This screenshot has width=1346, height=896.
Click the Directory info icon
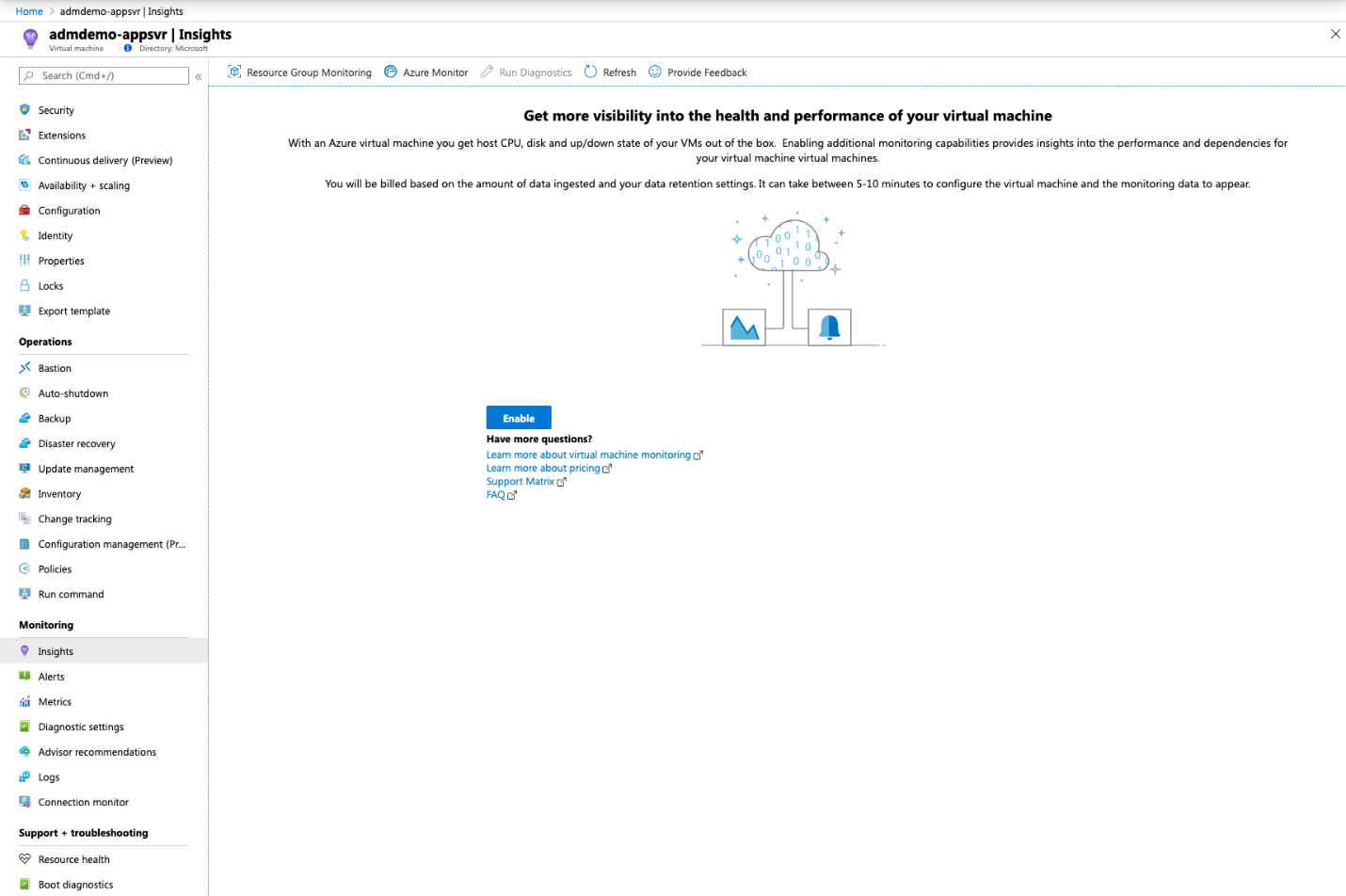[128, 48]
